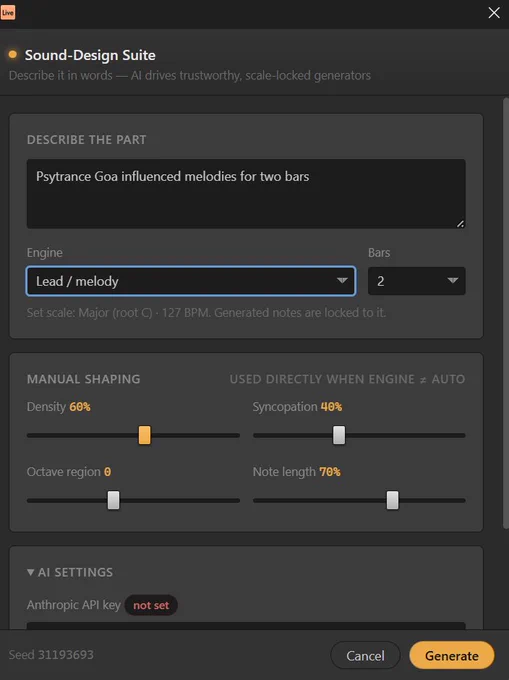
Task: Click the Density slider handle
Action: (x=144, y=435)
